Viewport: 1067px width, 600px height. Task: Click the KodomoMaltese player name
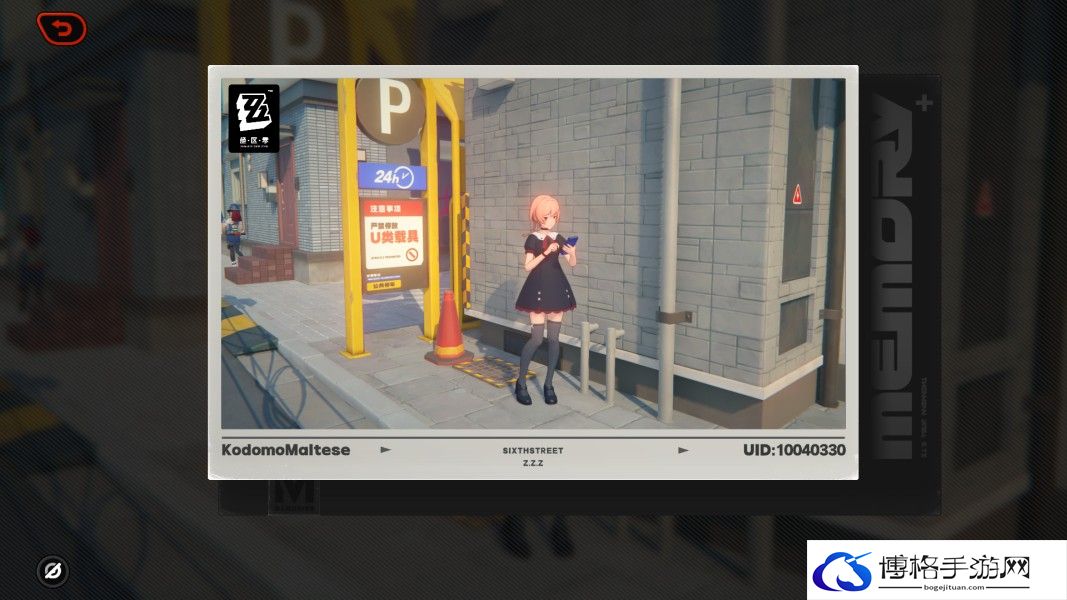(x=286, y=450)
